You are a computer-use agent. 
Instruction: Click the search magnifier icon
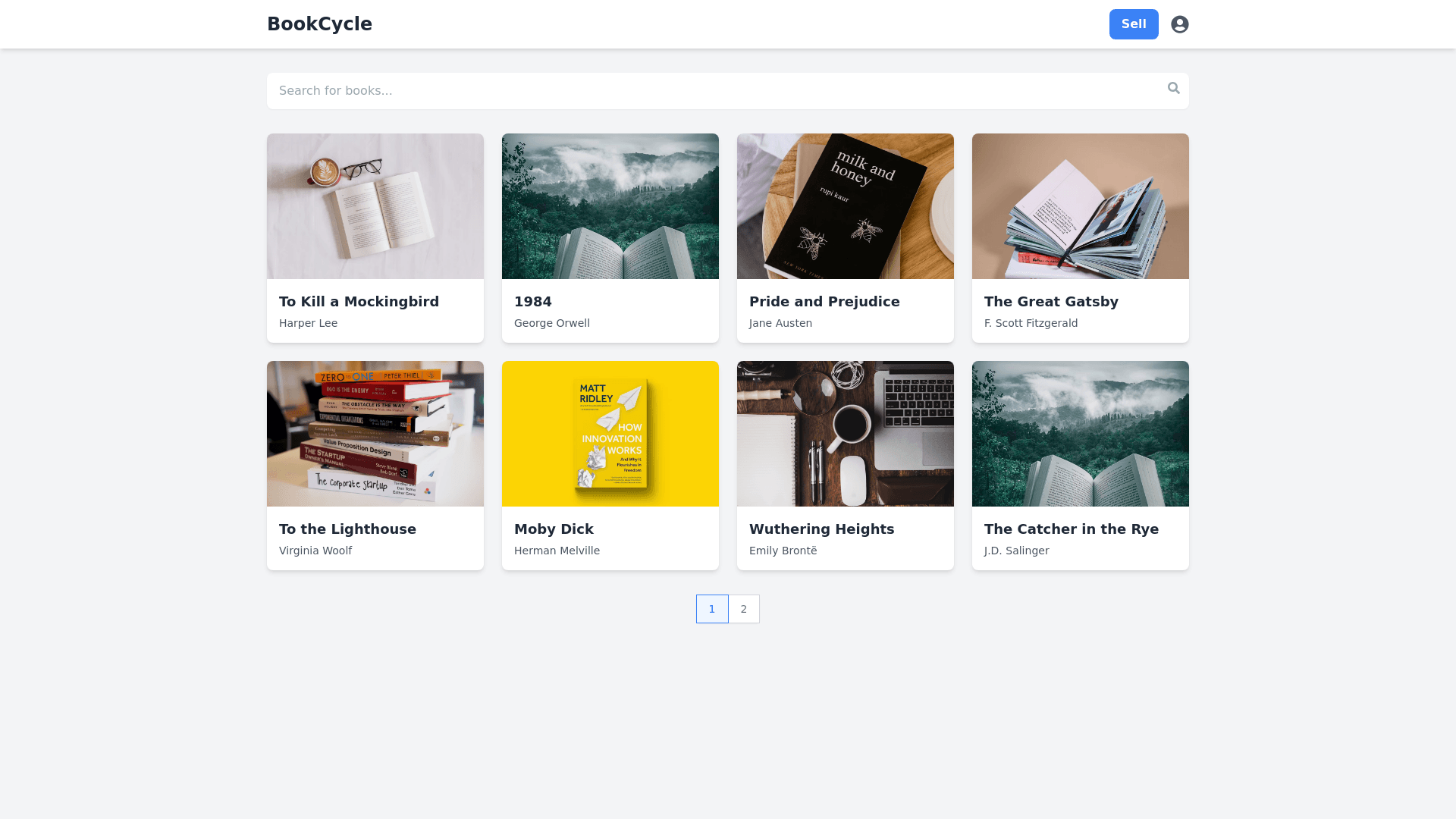click(1173, 89)
